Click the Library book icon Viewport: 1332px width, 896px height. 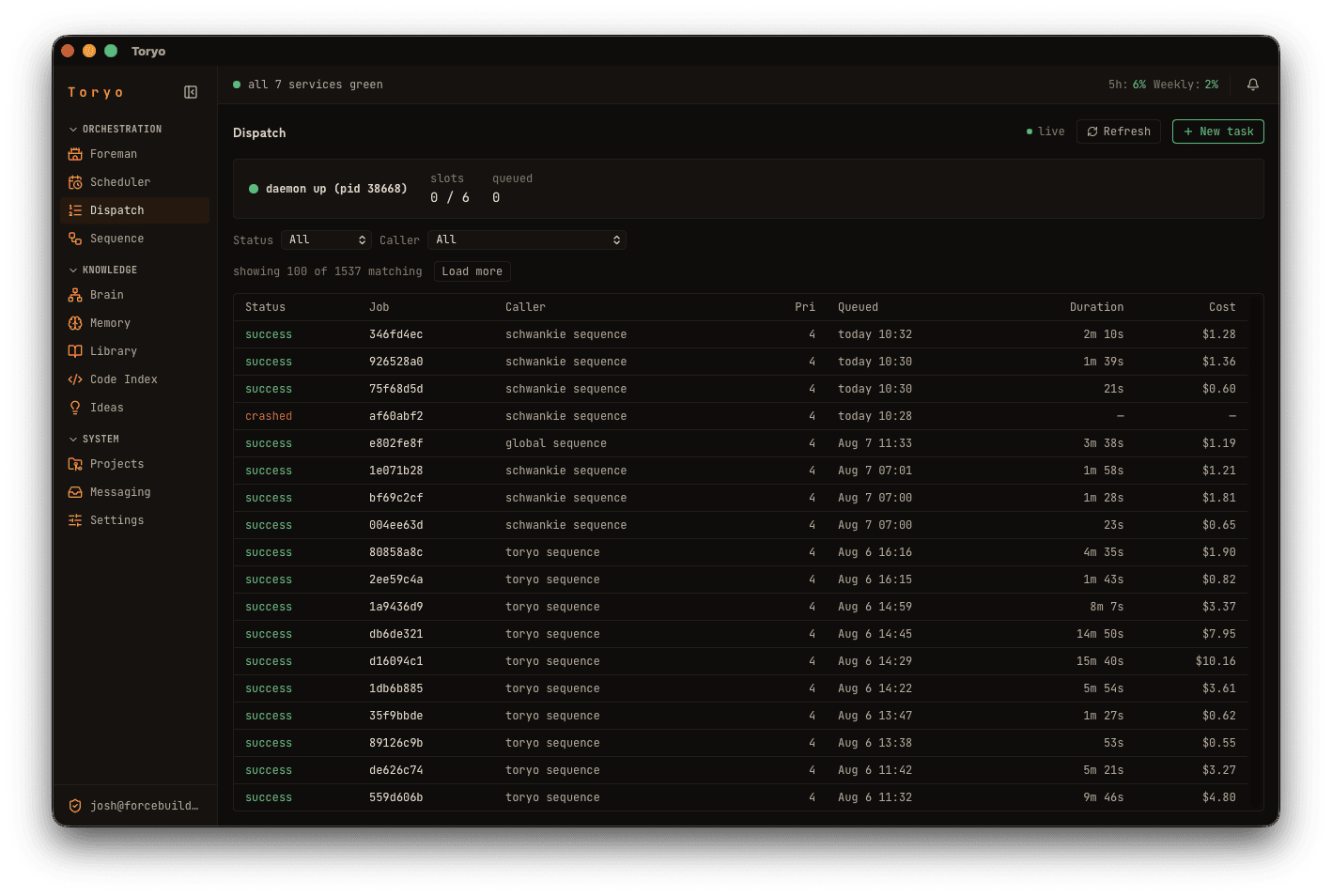pyautogui.click(x=75, y=351)
